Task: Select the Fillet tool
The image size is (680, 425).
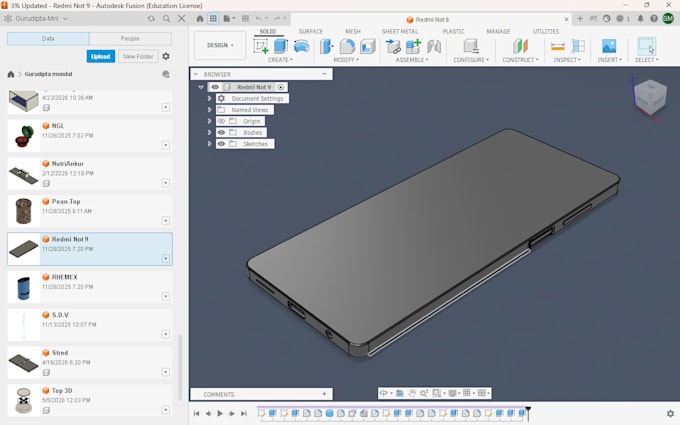Action: tap(347, 46)
